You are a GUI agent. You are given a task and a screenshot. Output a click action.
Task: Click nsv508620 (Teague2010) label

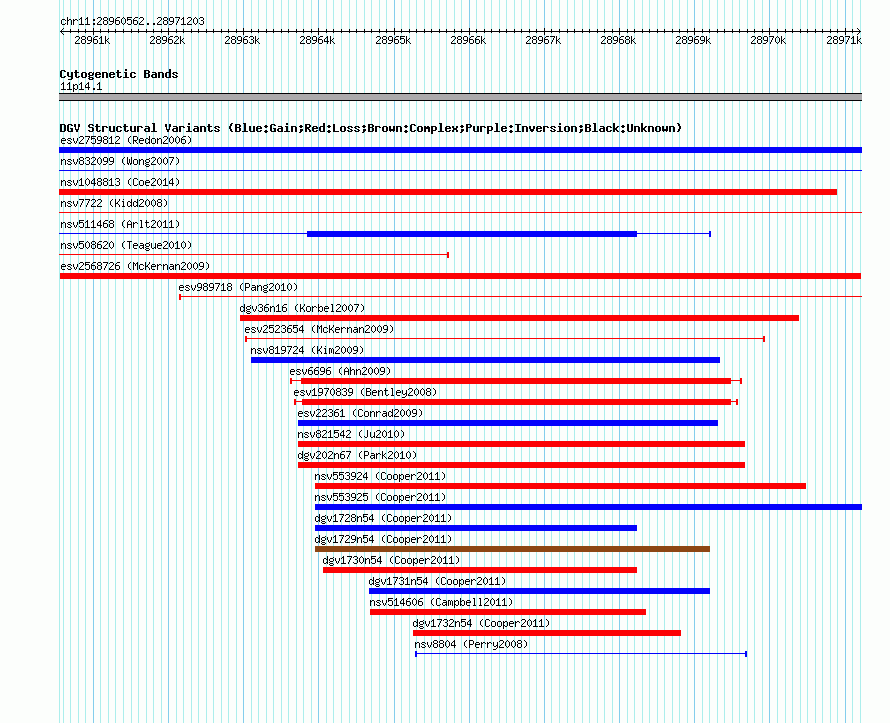[x=126, y=245]
